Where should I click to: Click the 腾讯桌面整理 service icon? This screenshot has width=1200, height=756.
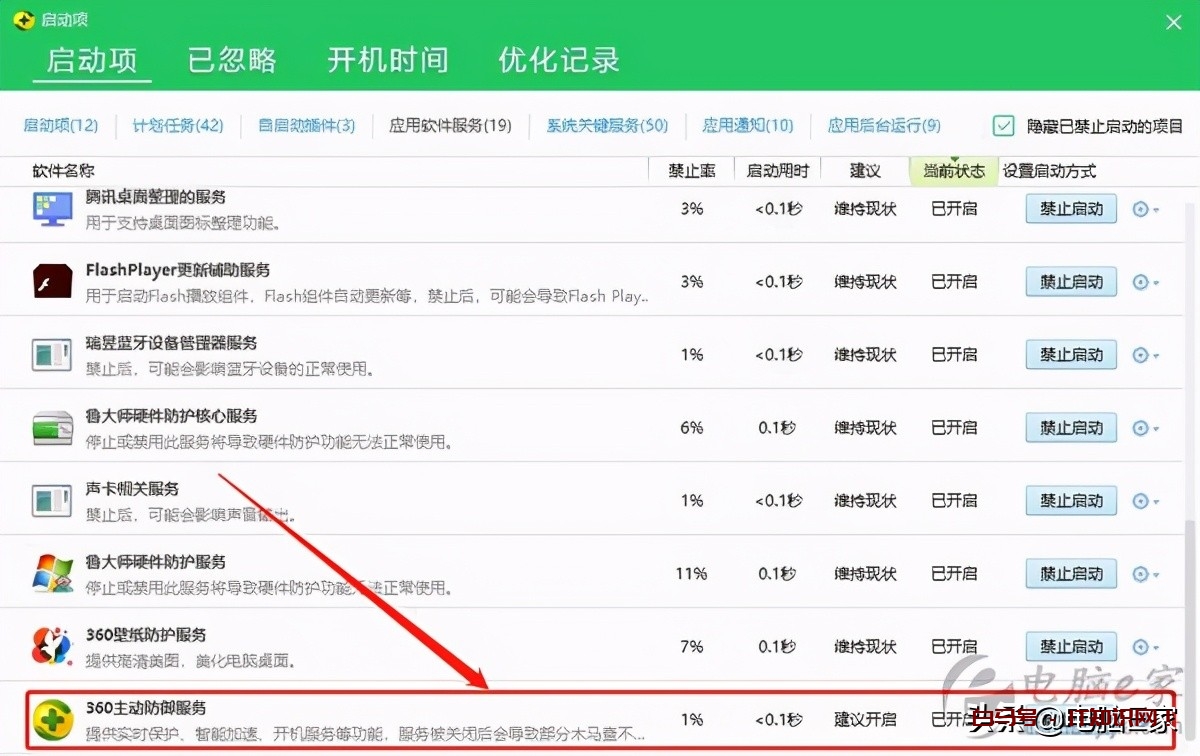tap(52, 208)
